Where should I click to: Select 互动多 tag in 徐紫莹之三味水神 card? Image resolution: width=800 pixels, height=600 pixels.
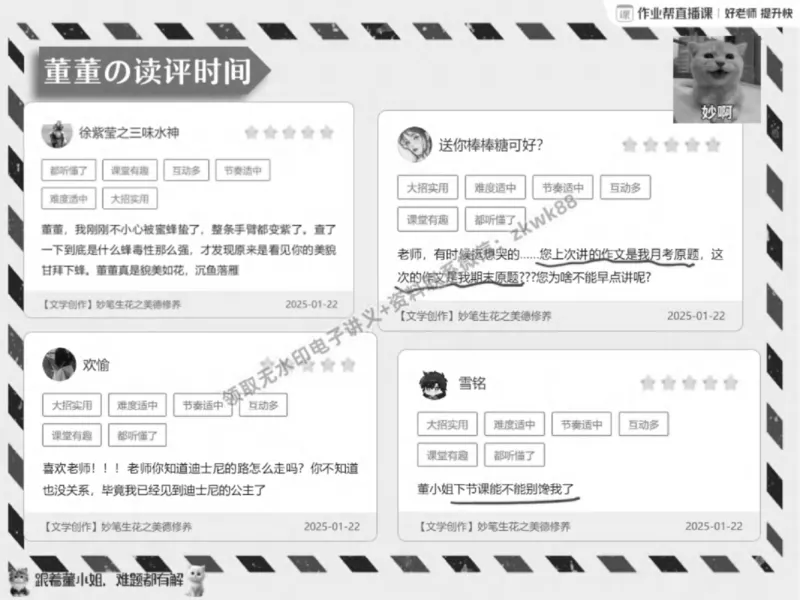pos(186,170)
